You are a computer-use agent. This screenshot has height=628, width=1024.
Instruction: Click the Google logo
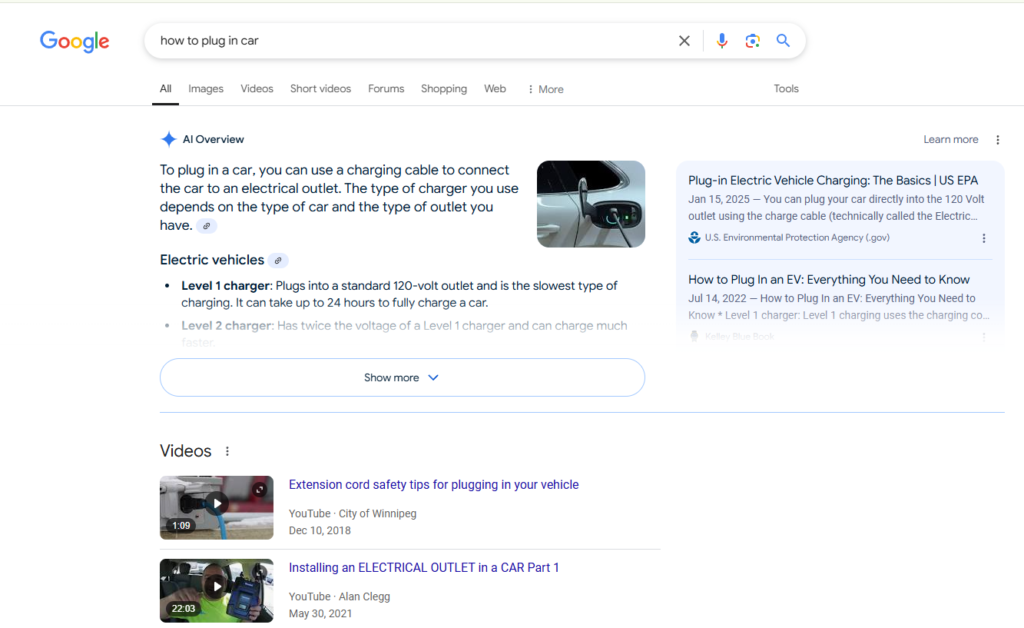[x=74, y=41]
